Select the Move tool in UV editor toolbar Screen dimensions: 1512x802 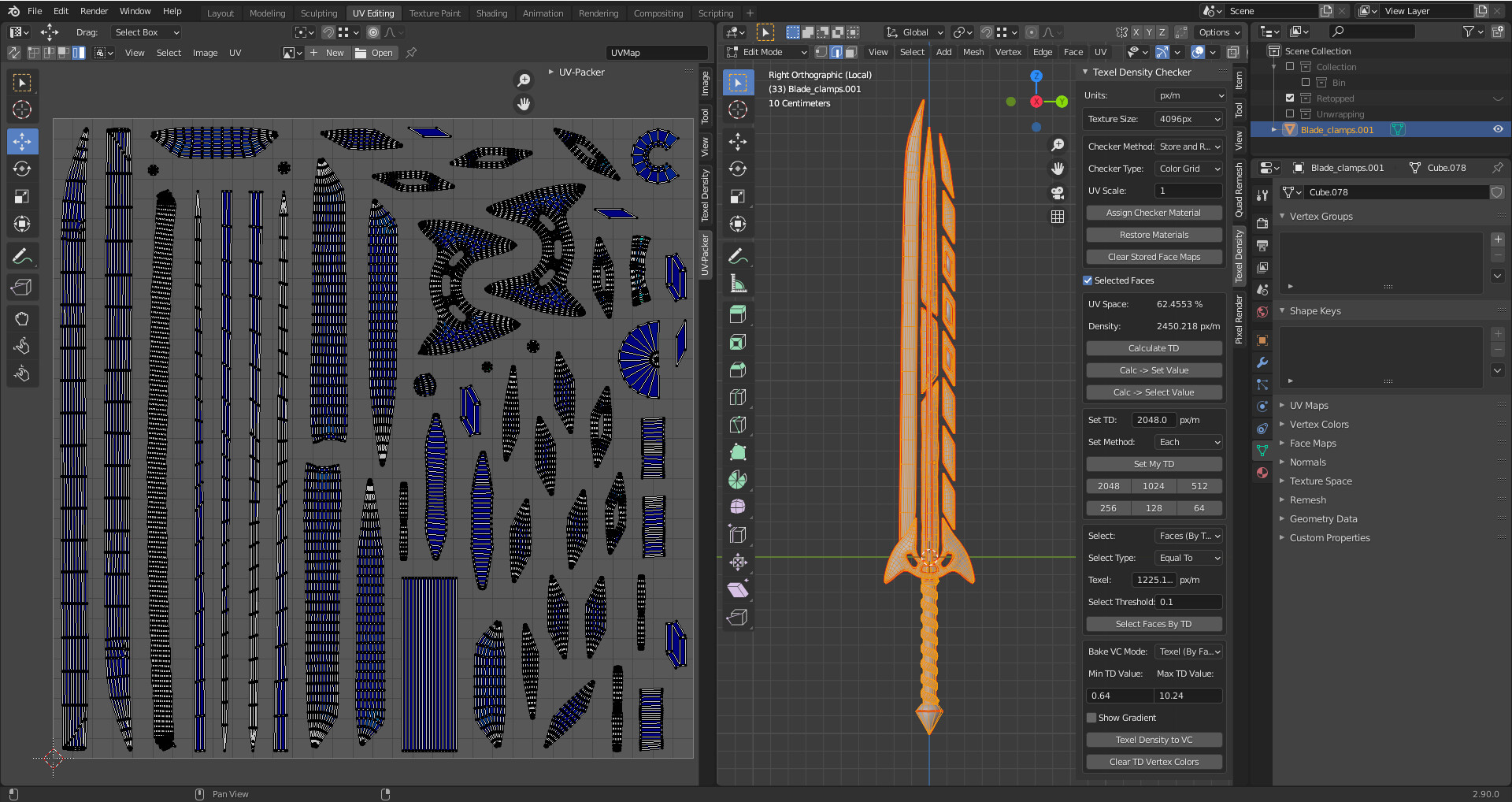(22, 142)
